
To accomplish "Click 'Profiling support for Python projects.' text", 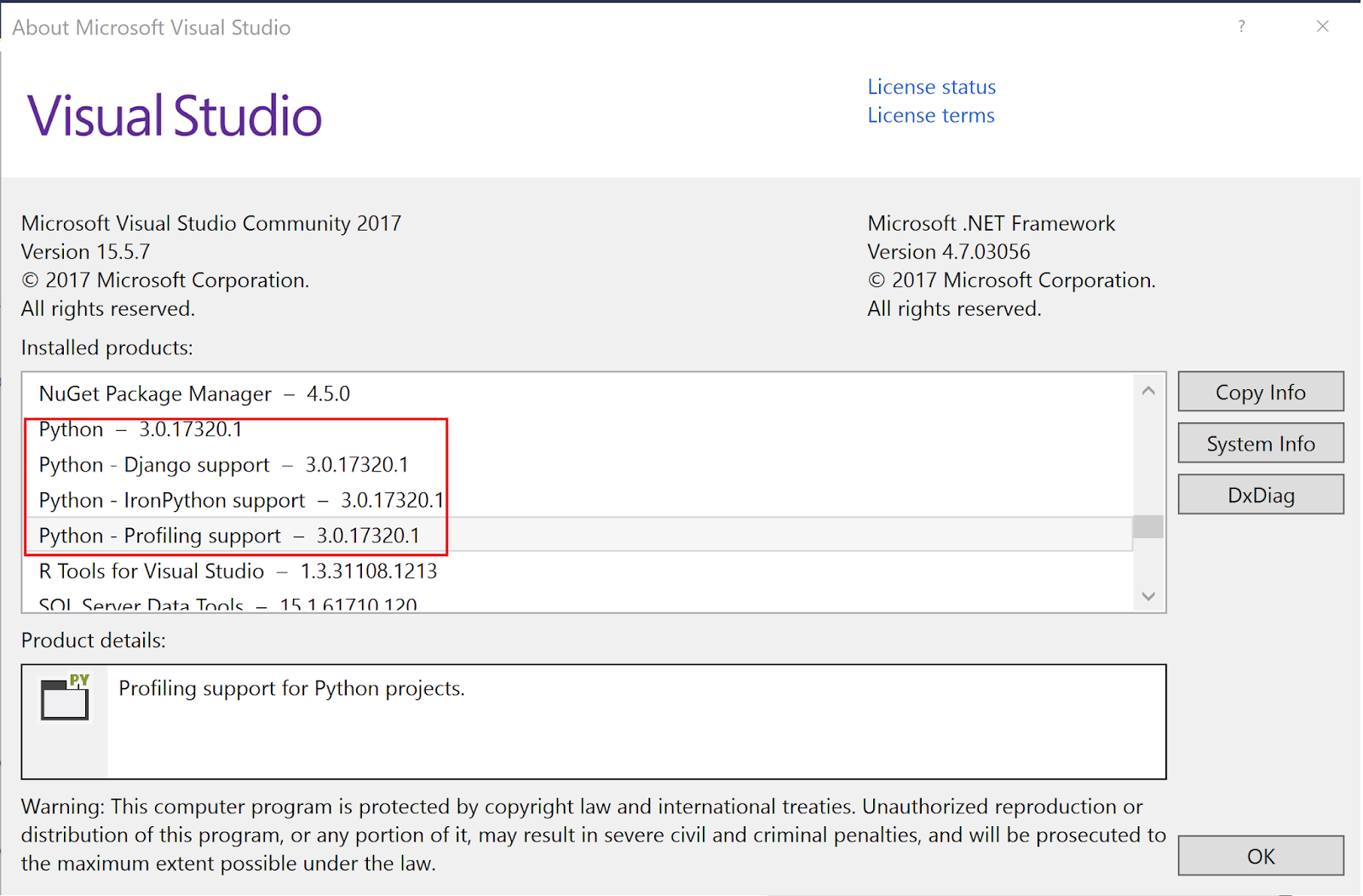I will click(x=291, y=688).
